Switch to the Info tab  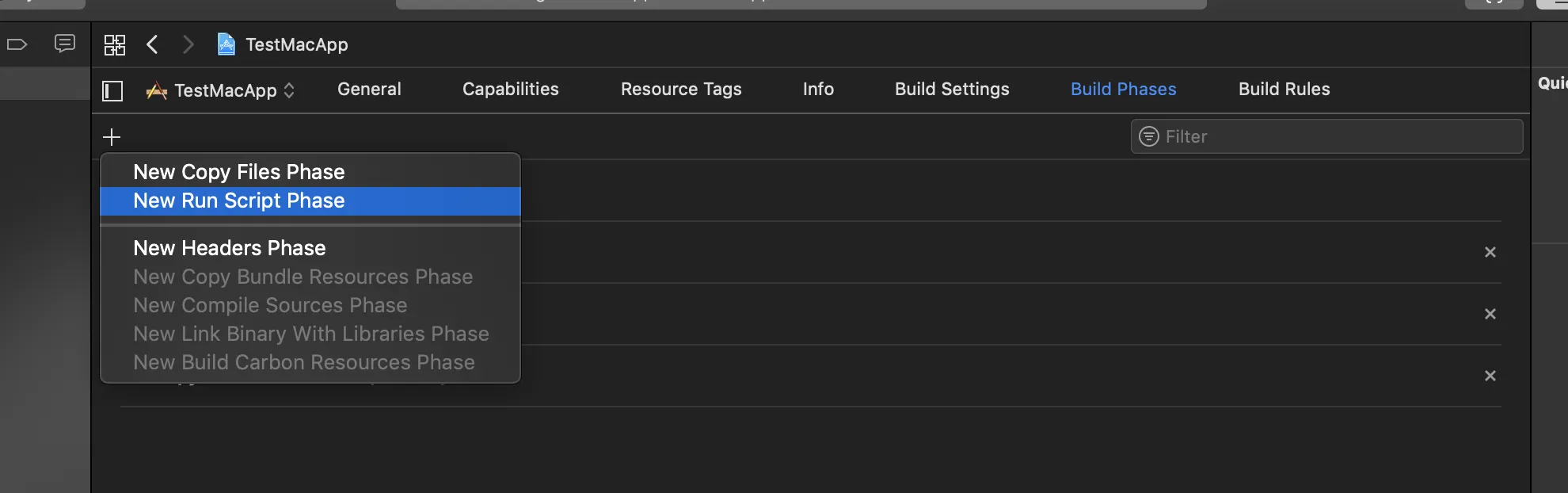coord(818,90)
